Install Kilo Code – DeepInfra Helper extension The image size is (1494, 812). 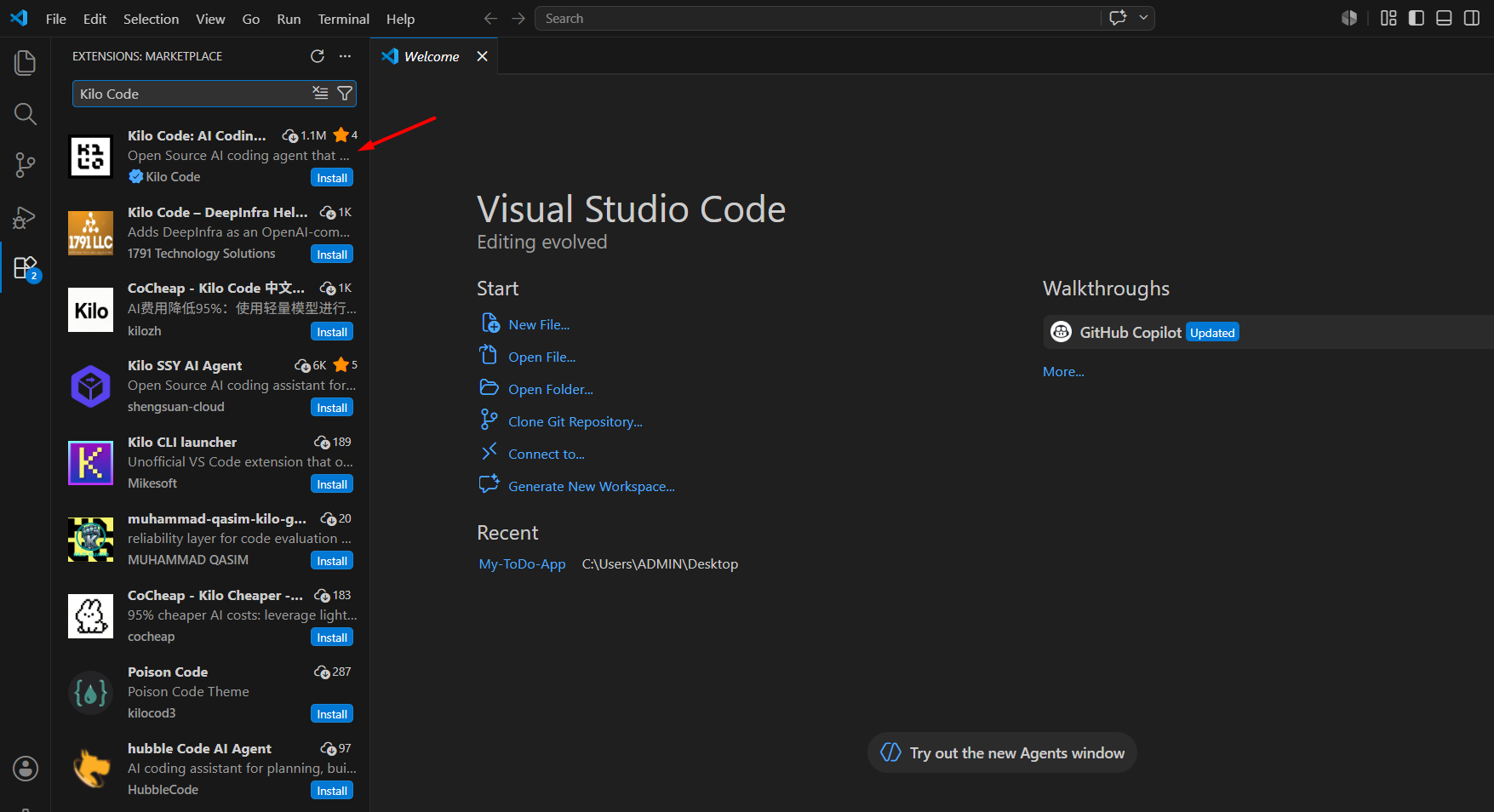[x=332, y=254]
